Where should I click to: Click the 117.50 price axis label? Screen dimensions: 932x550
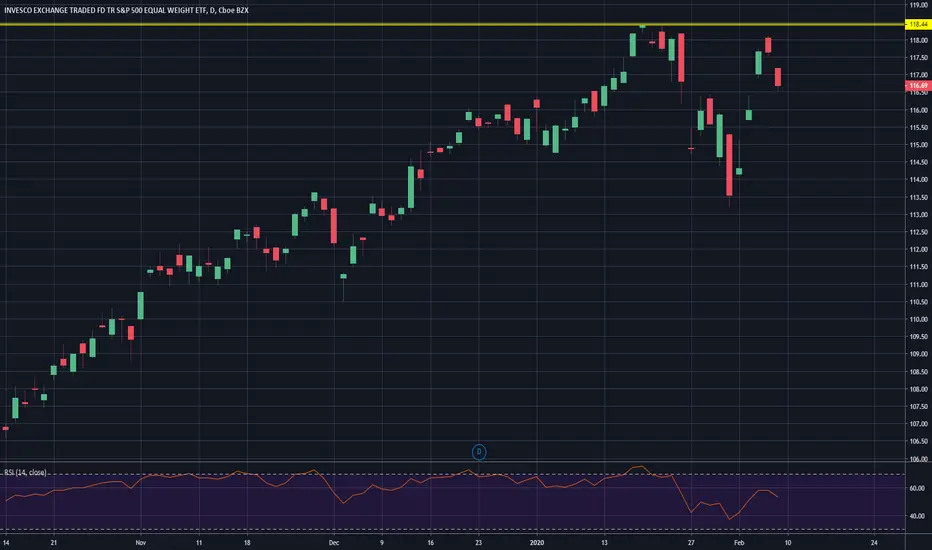tap(918, 58)
